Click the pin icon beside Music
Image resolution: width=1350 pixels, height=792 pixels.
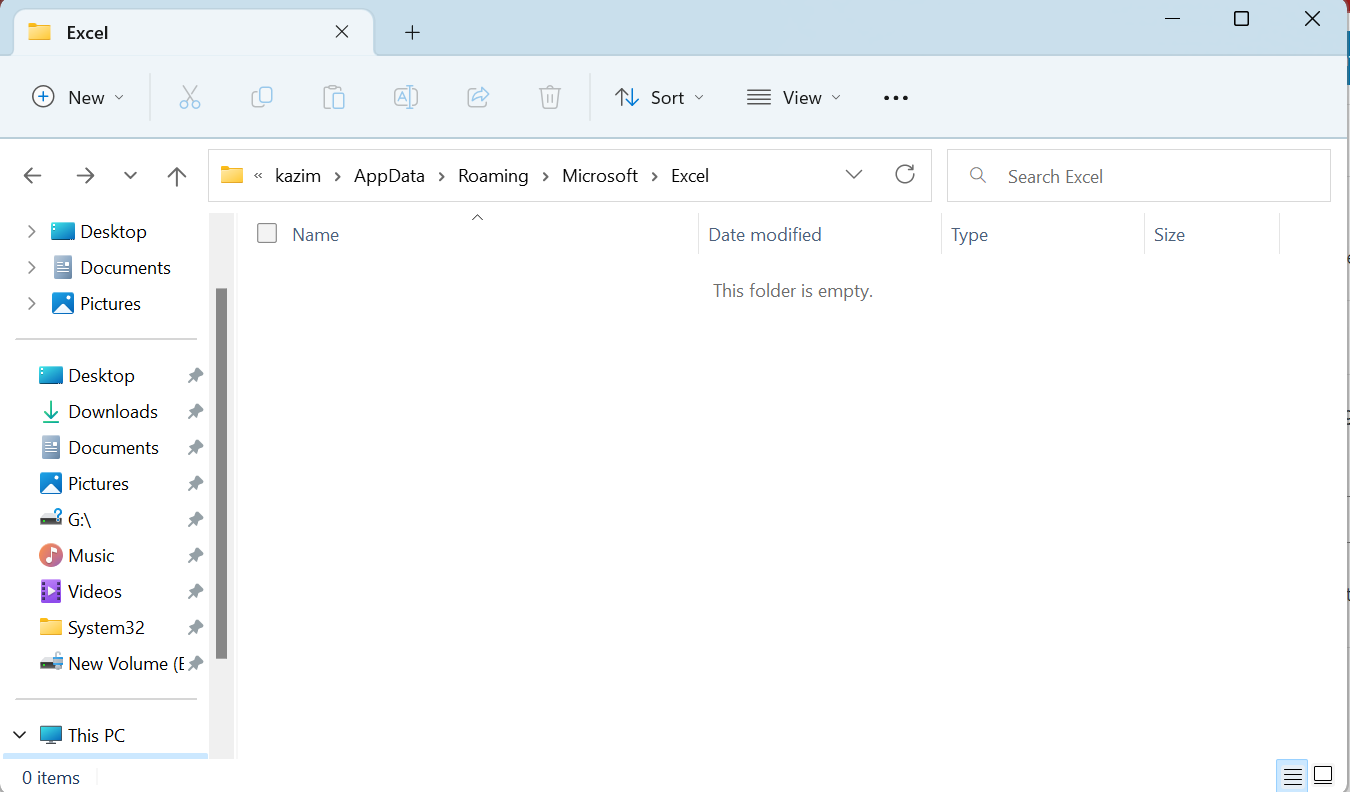pos(195,555)
